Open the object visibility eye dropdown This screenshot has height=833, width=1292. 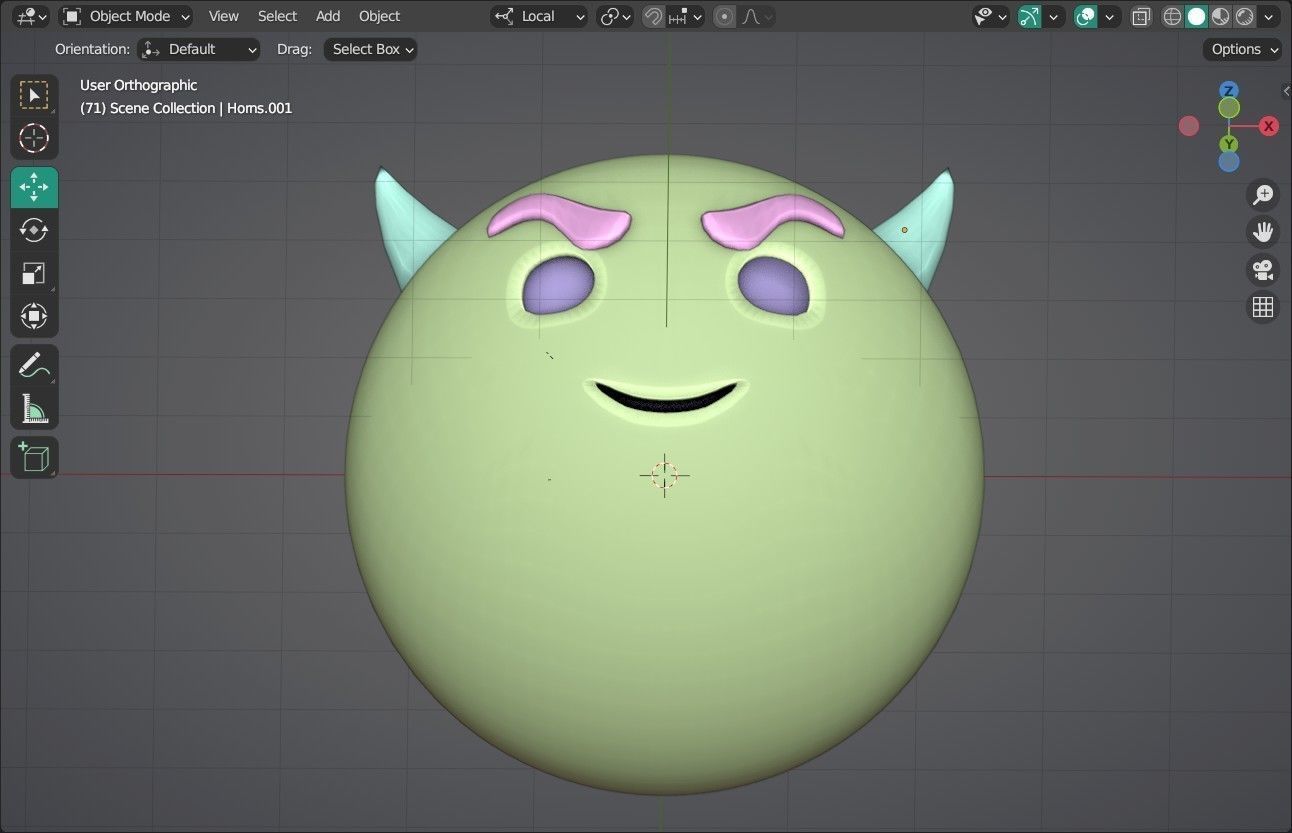991,16
